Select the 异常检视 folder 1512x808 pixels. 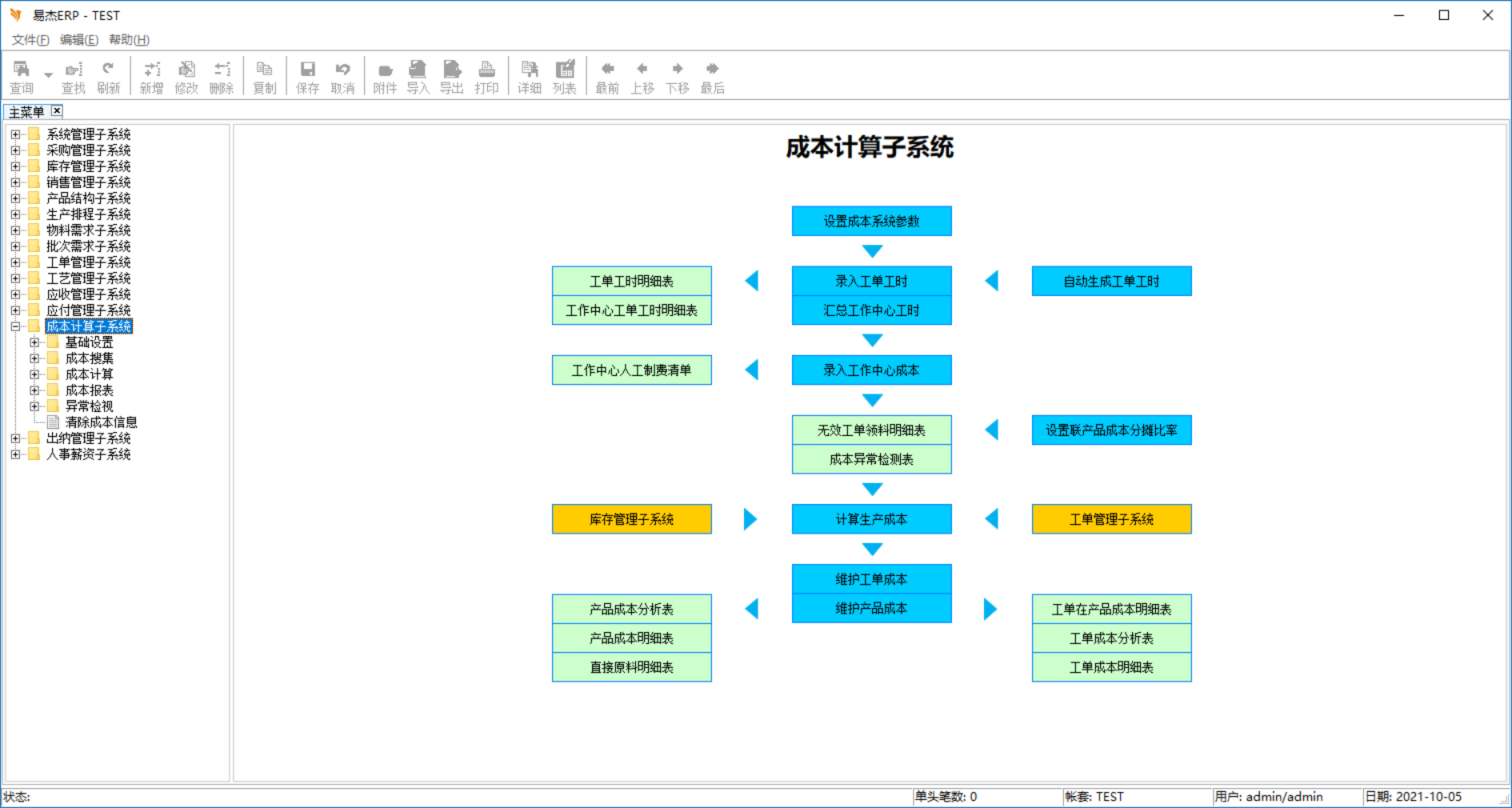89,406
